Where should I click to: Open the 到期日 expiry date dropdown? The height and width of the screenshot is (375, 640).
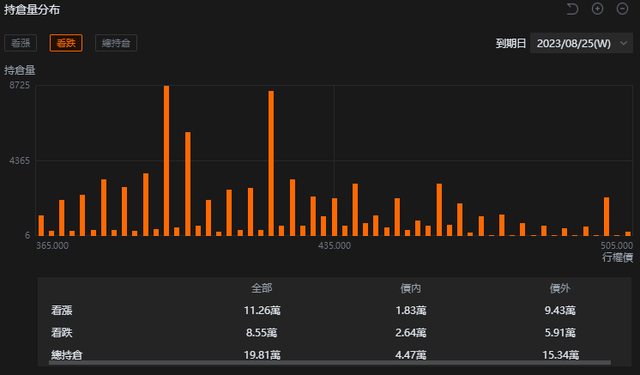pyautogui.click(x=582, y=43)
